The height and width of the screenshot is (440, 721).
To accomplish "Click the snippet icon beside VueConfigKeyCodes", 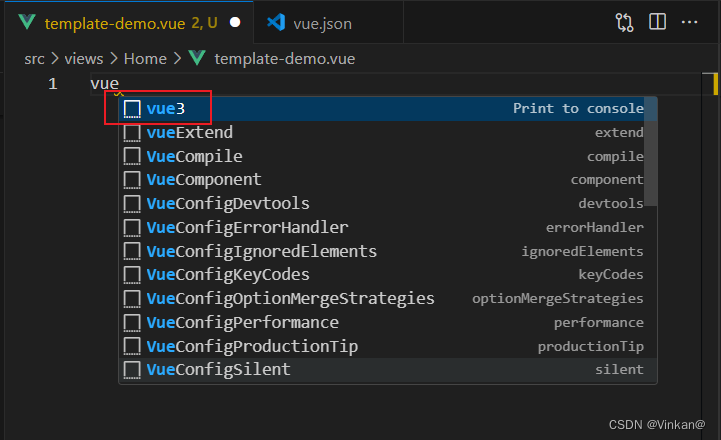I will (132, 275).
